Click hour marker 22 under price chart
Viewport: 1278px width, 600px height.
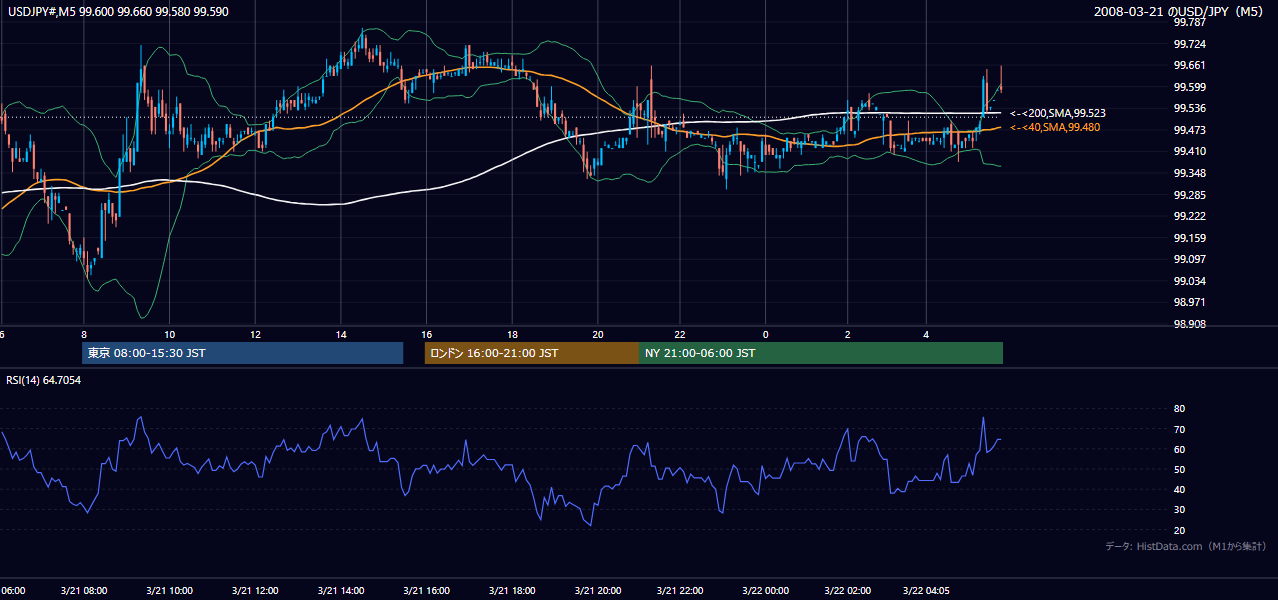(682, 334)
